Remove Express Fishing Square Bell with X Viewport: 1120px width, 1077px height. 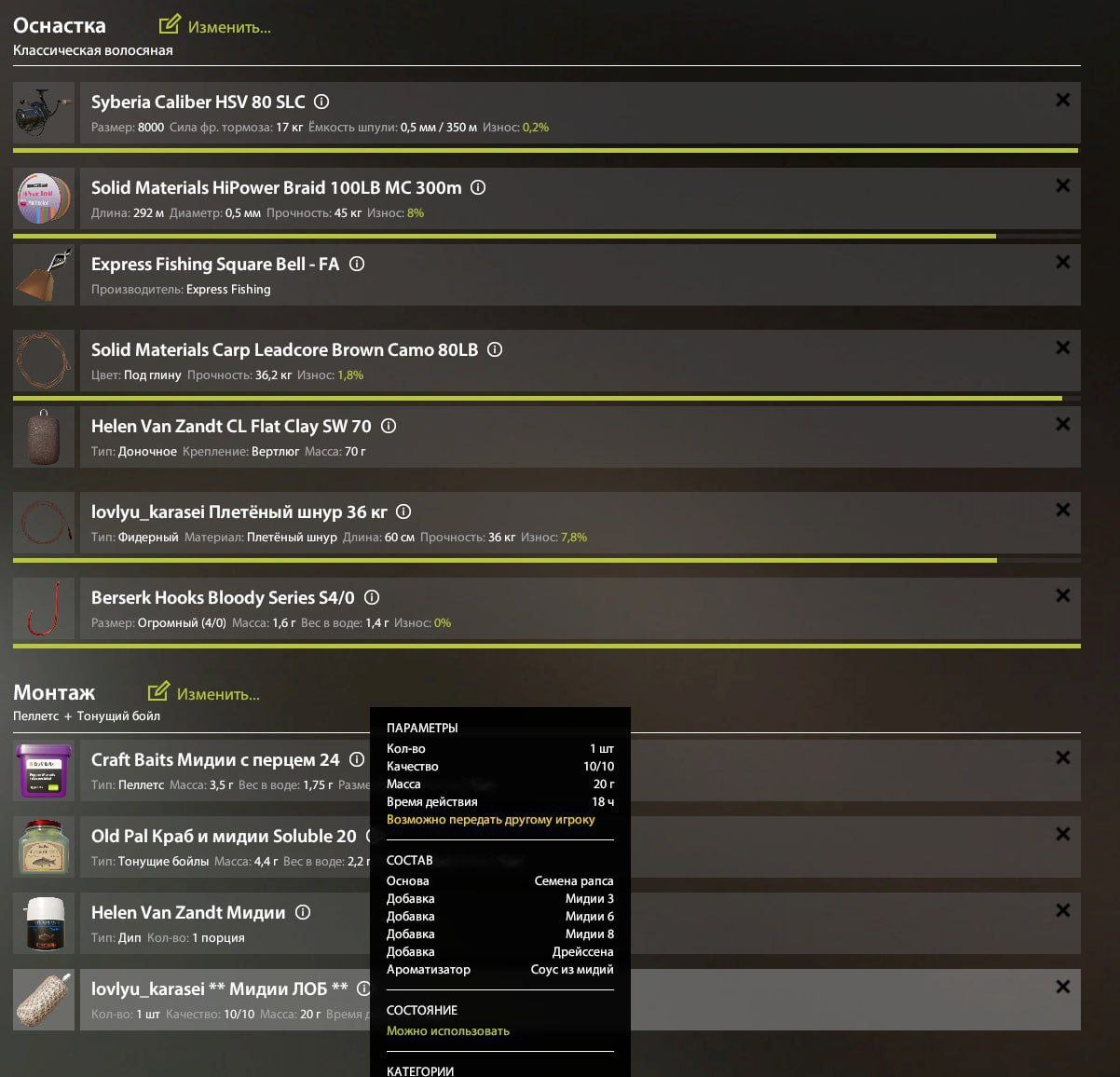pos(1062,262)
